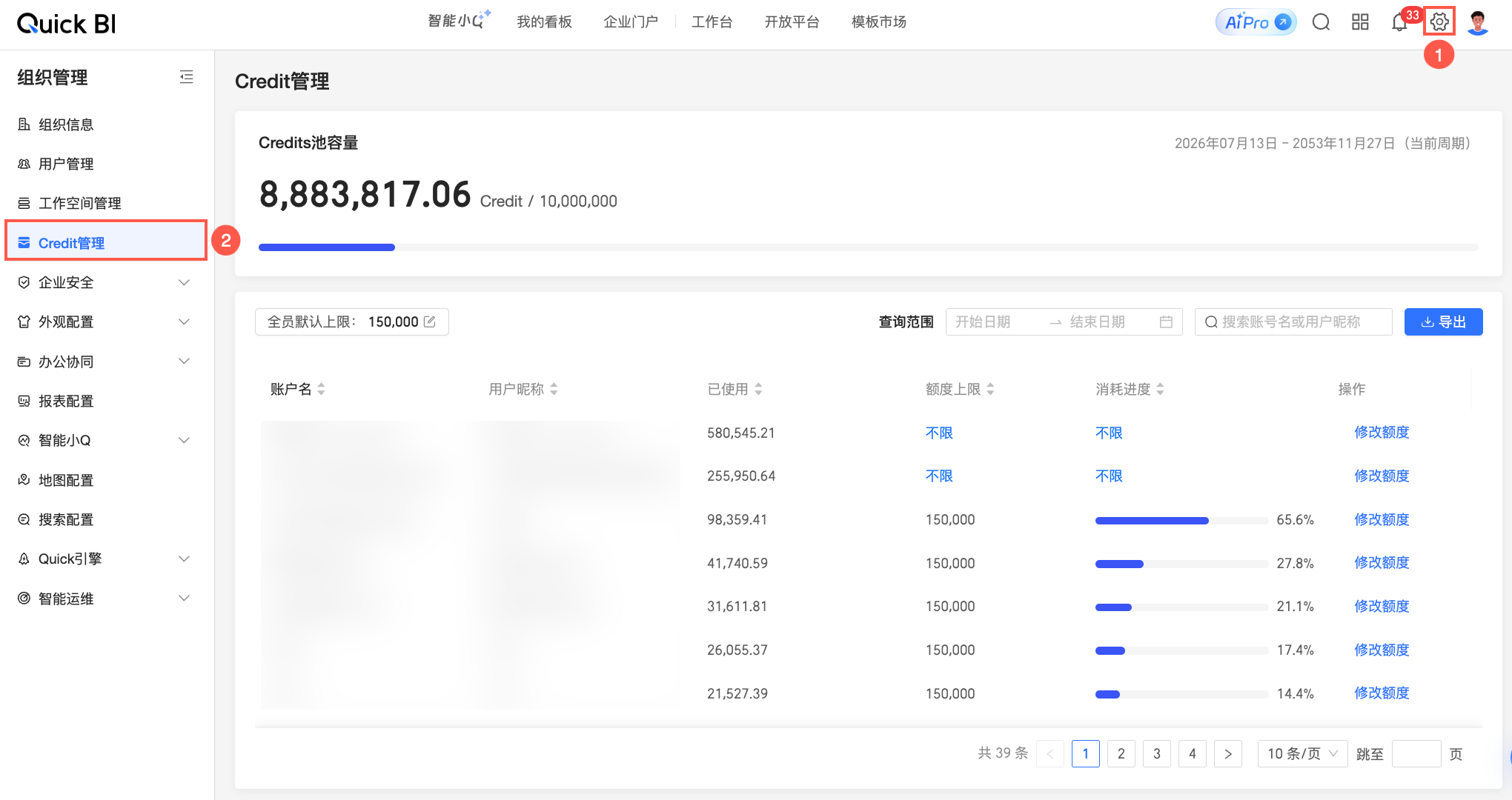
Task: Open the apps grid icon
Action: pos(1360,22)
